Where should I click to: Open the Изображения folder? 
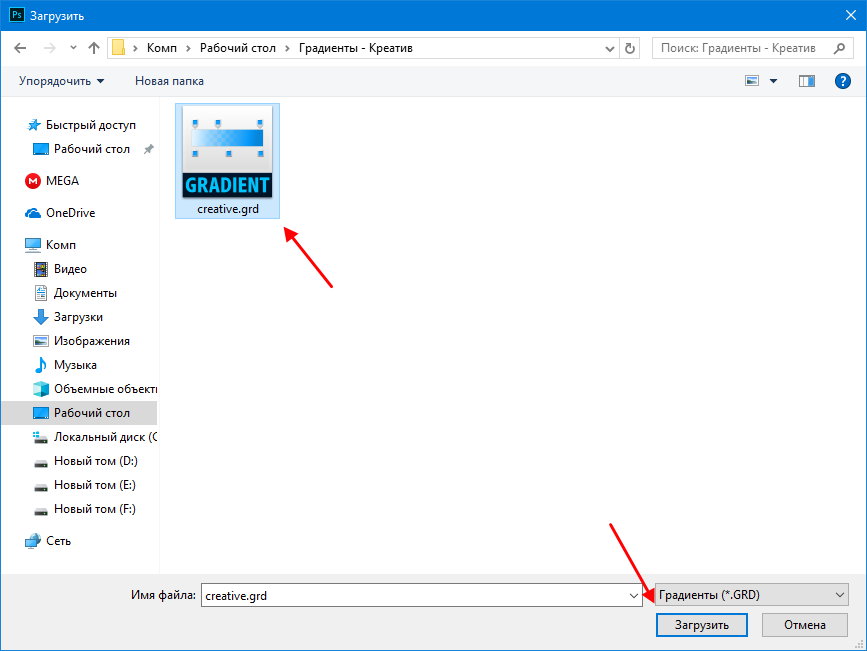(82, 341)
